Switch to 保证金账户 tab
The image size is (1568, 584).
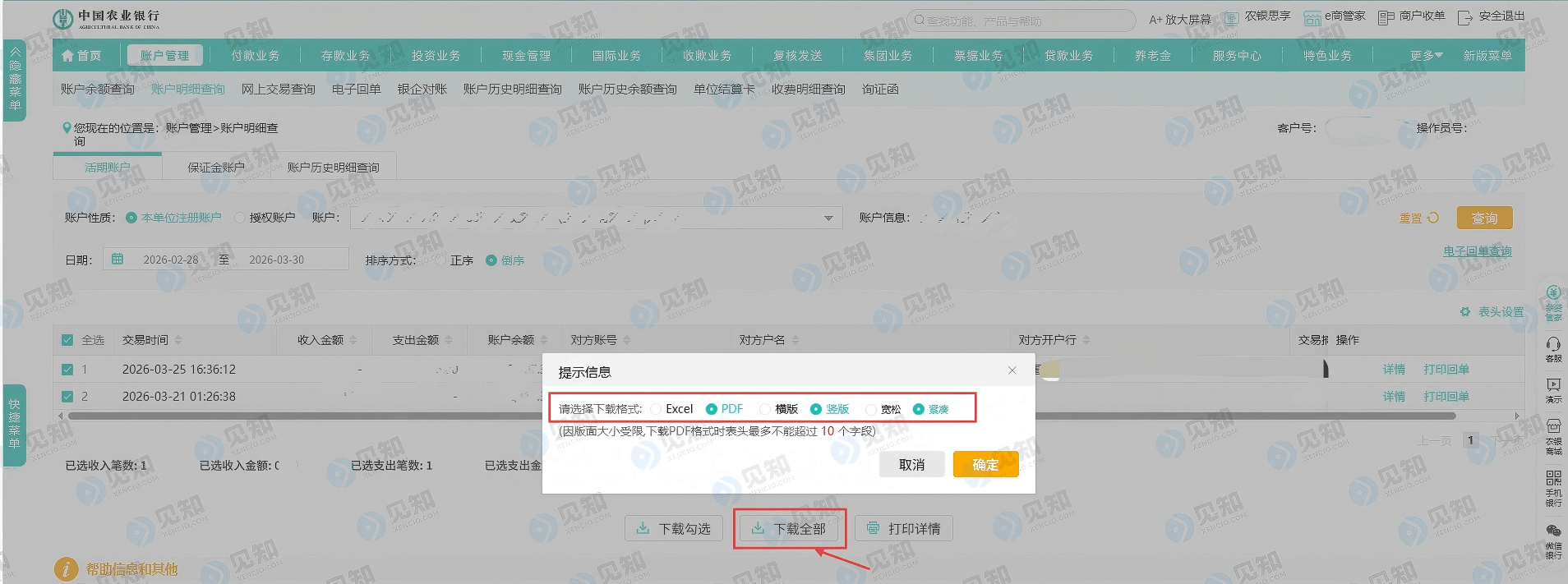click(x=215, y=168)
